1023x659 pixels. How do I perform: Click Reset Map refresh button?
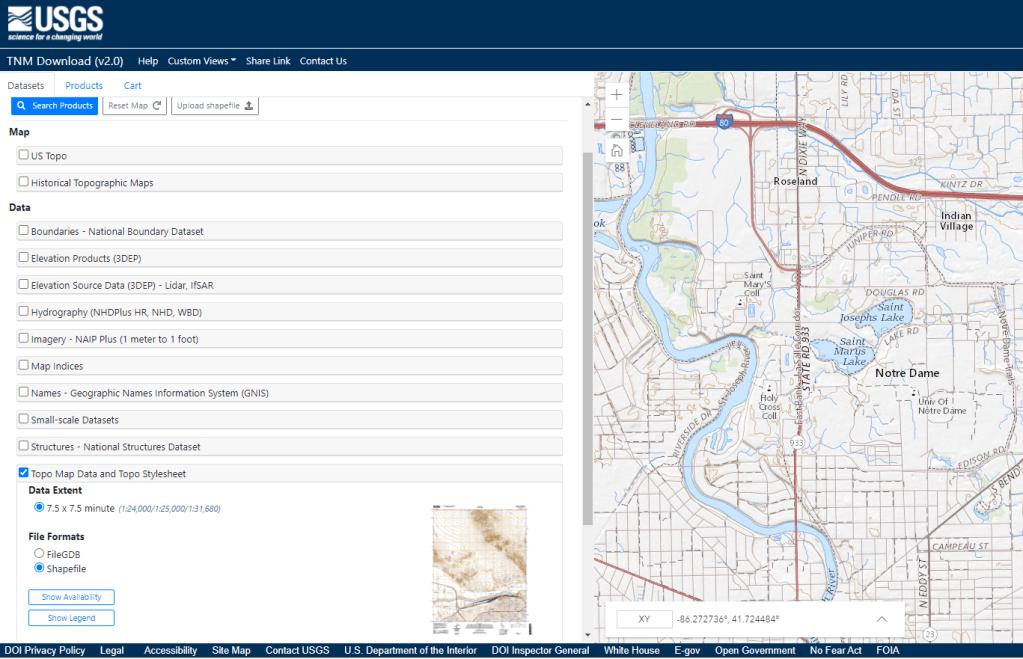click(x=134, y=106)
